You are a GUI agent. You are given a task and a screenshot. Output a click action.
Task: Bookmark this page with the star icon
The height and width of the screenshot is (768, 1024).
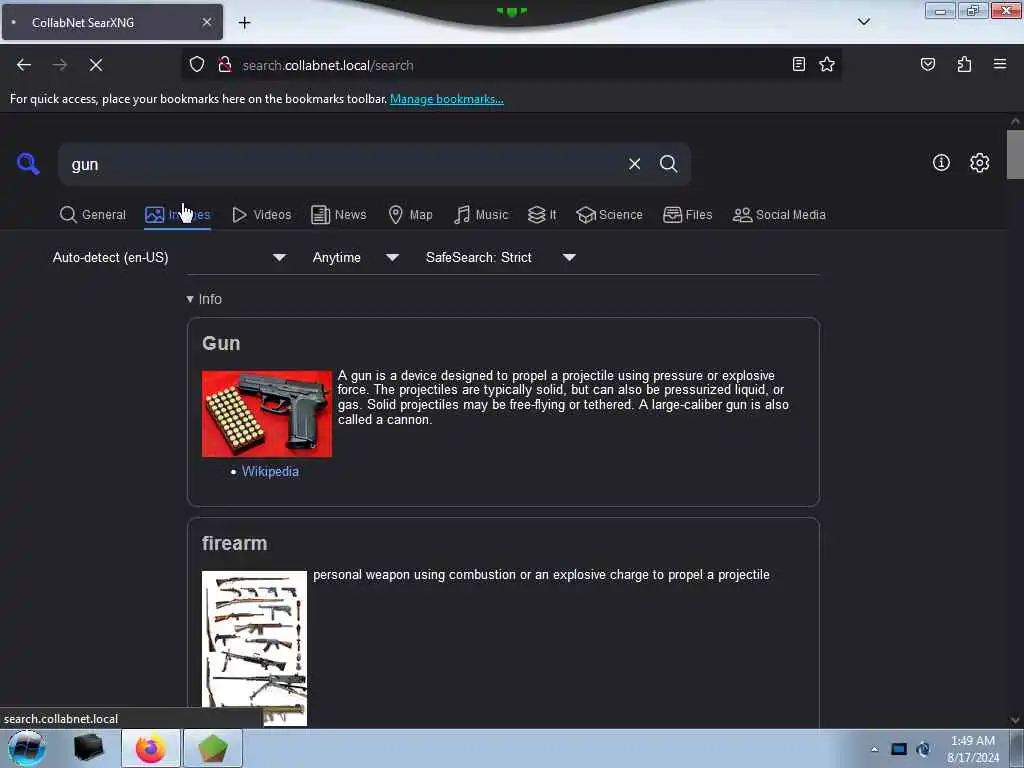[x=827, y=64]
